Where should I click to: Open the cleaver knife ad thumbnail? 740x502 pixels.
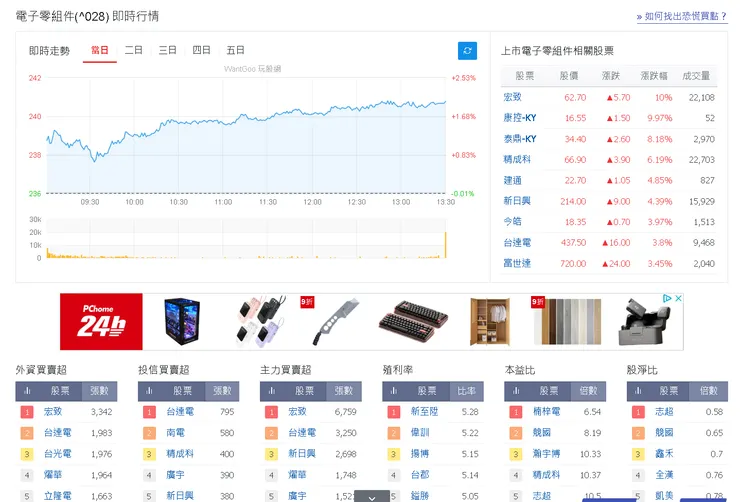click(x=336, y=322)
